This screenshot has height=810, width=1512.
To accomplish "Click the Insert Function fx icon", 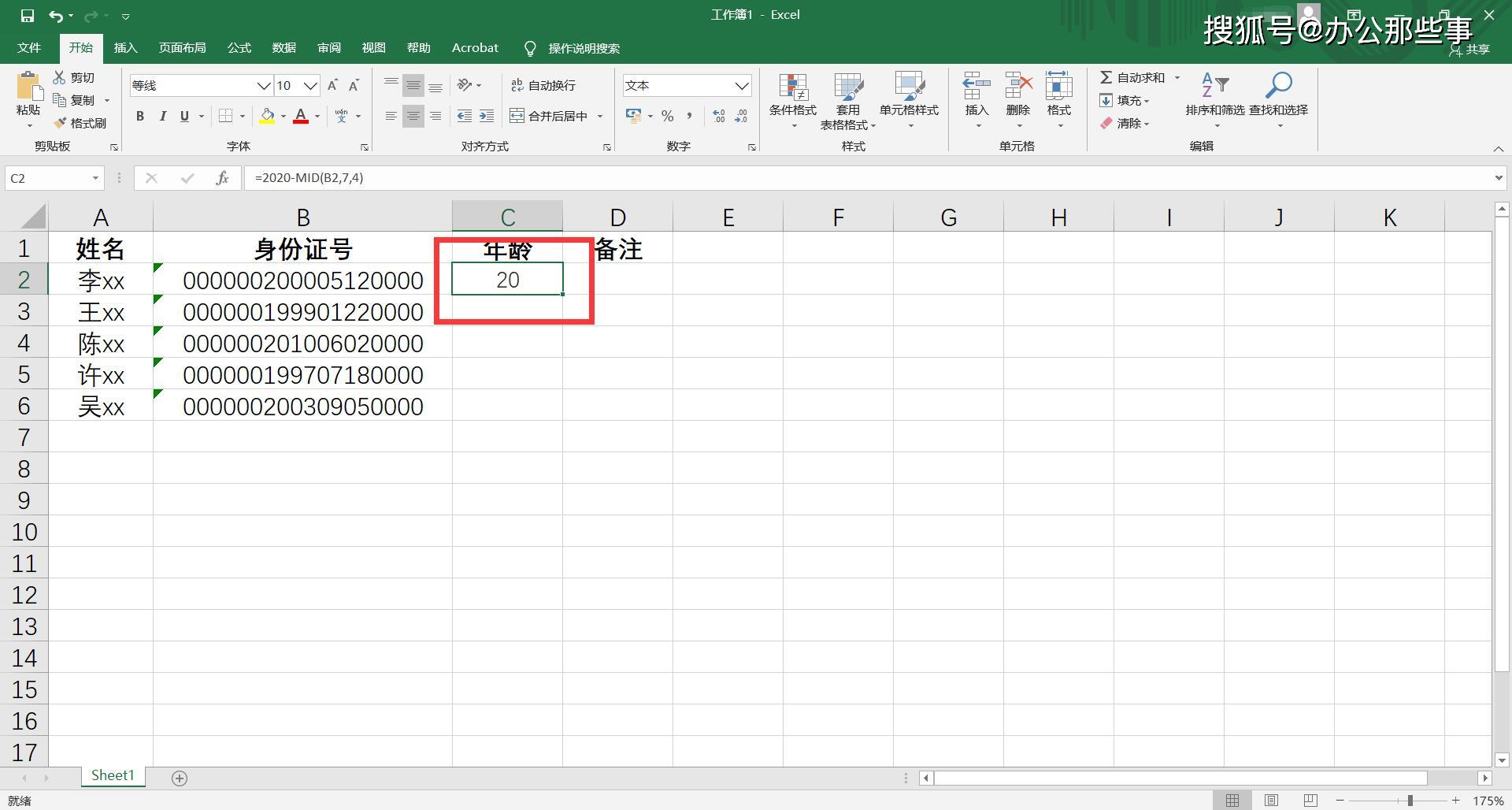I will (222, 178).
